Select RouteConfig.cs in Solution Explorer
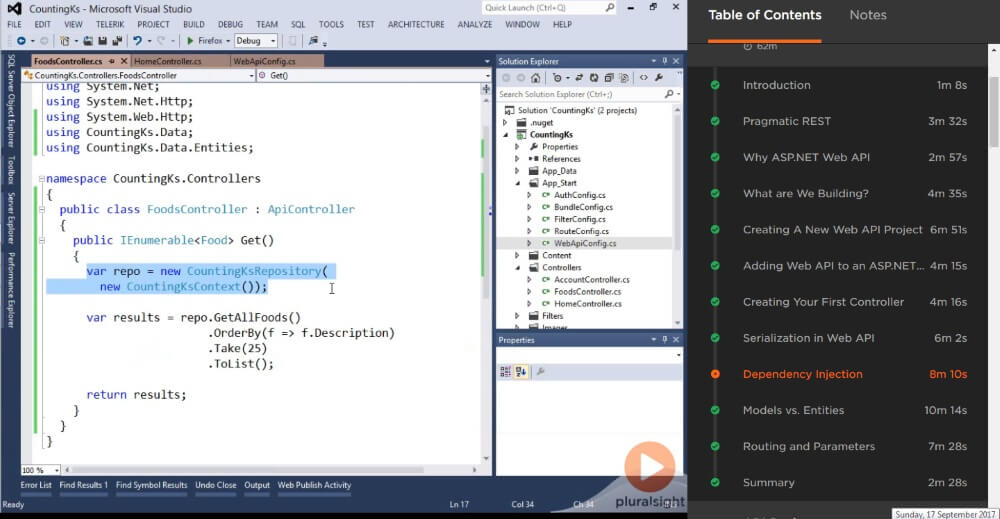The height and width of the screenshot is (519, 1000). (581, 231)
